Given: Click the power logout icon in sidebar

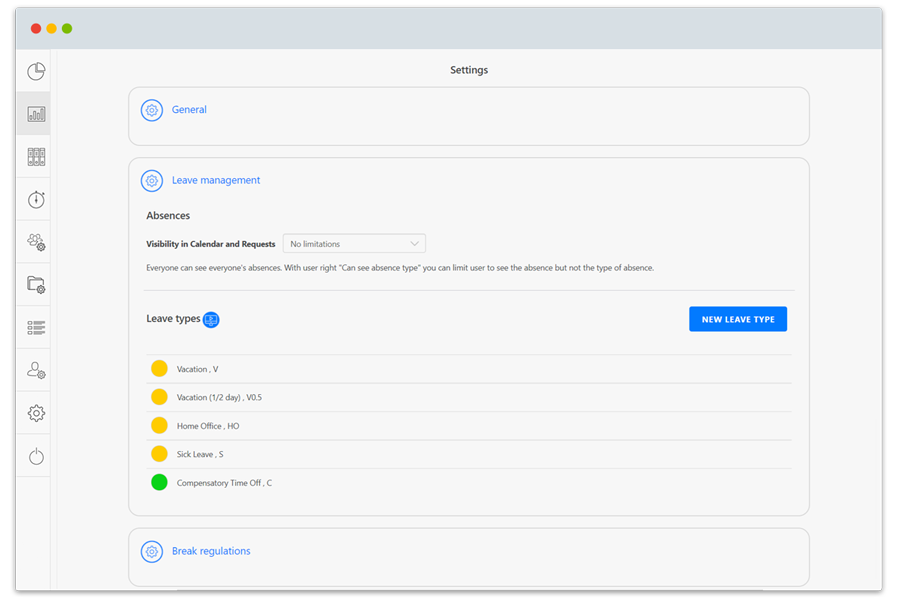Looking at the screenshot, I should (36, 456).
